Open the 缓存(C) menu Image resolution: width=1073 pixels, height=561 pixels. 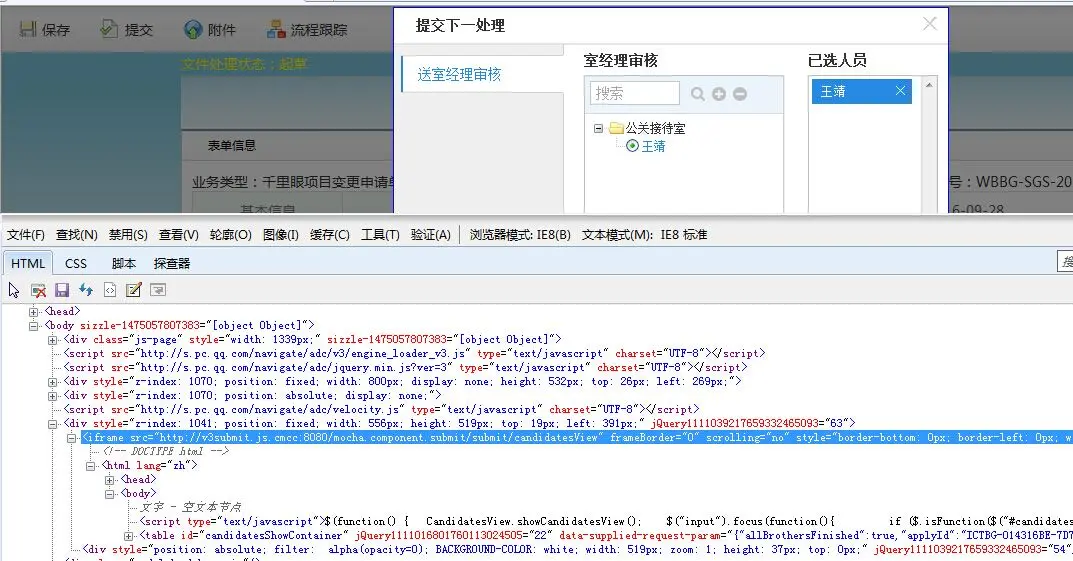330,235
